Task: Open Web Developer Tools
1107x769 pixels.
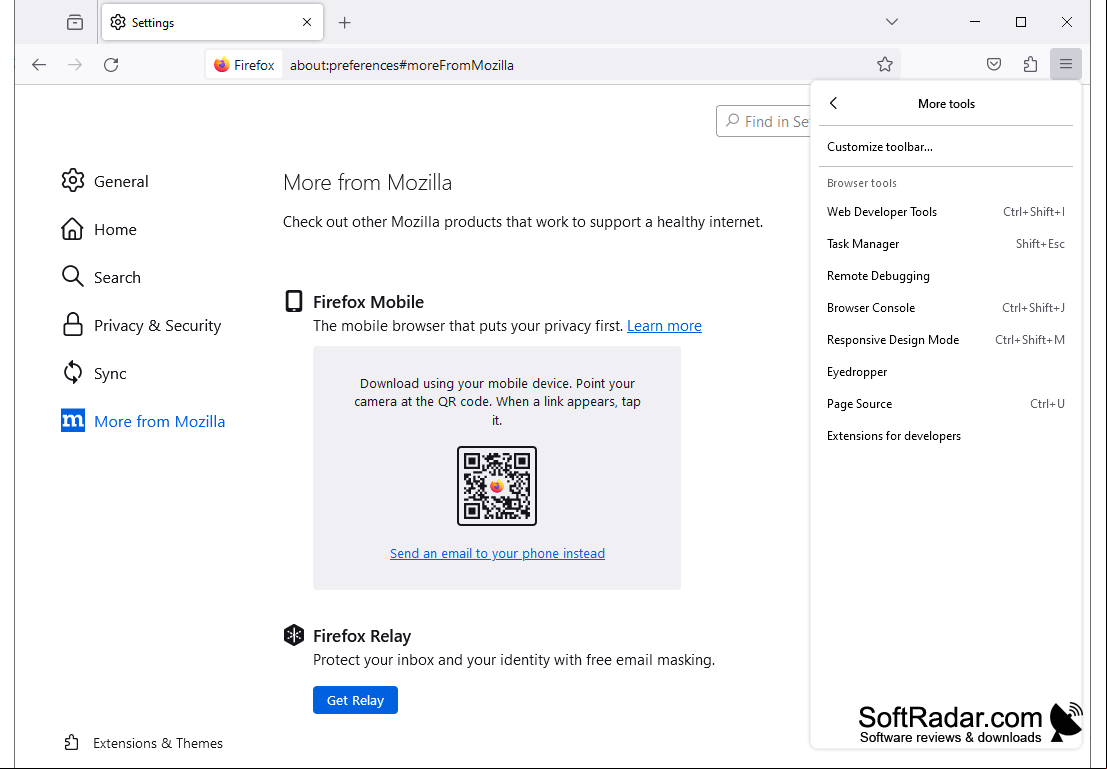Action: pos(946,212)
